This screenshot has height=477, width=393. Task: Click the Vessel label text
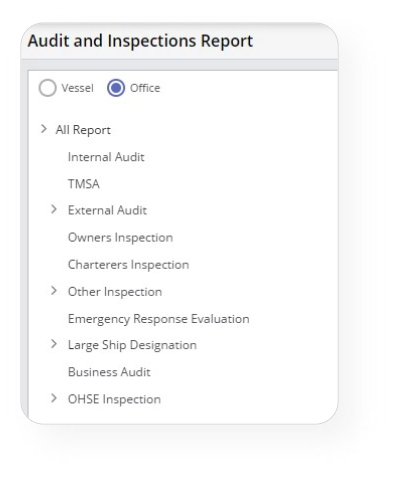tap(77, 88)
